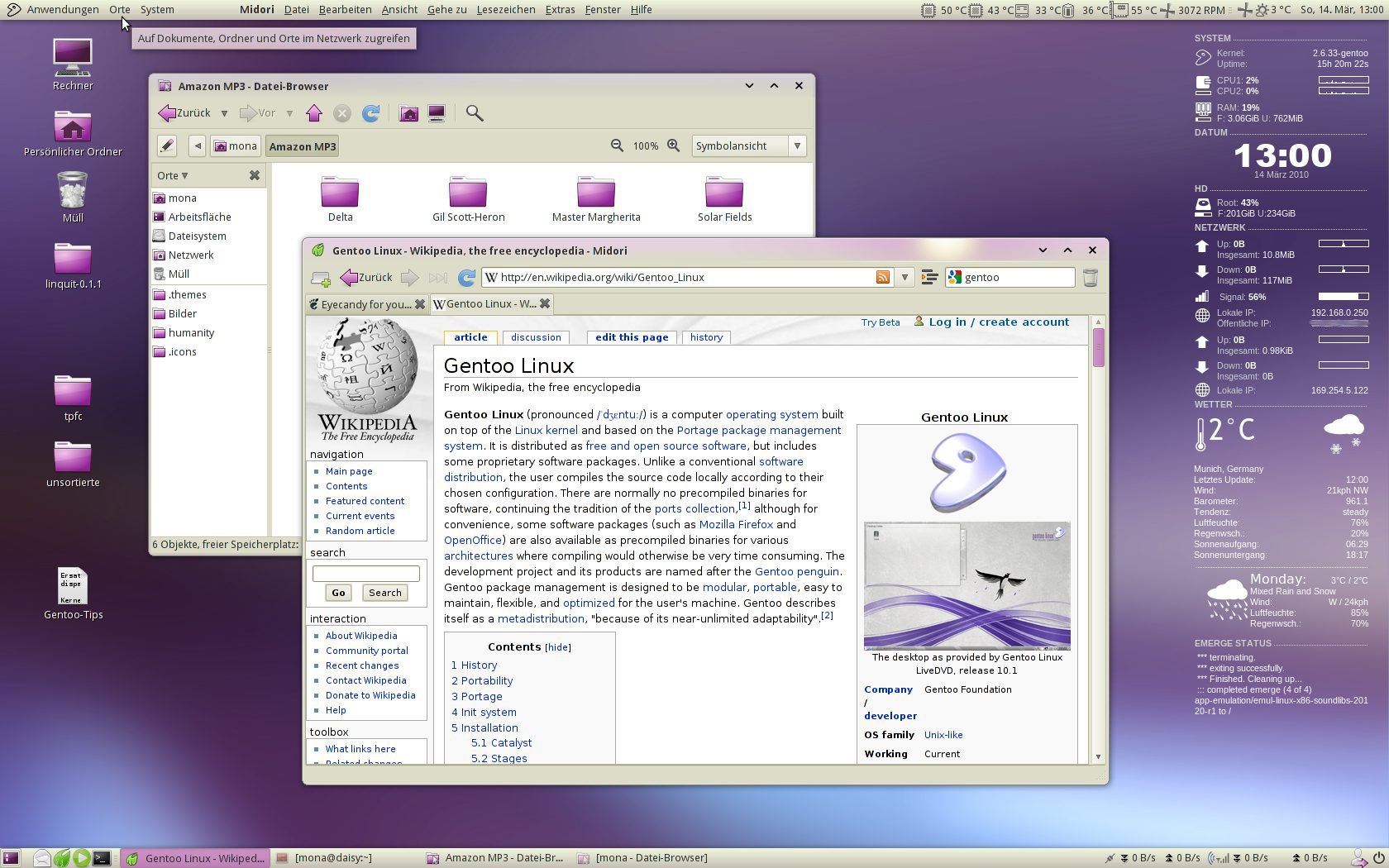This screenshot has width=1389, height=868.
Task: Reload the Gentoo Linux page in Midori
Action: click(x=466, y=278)
